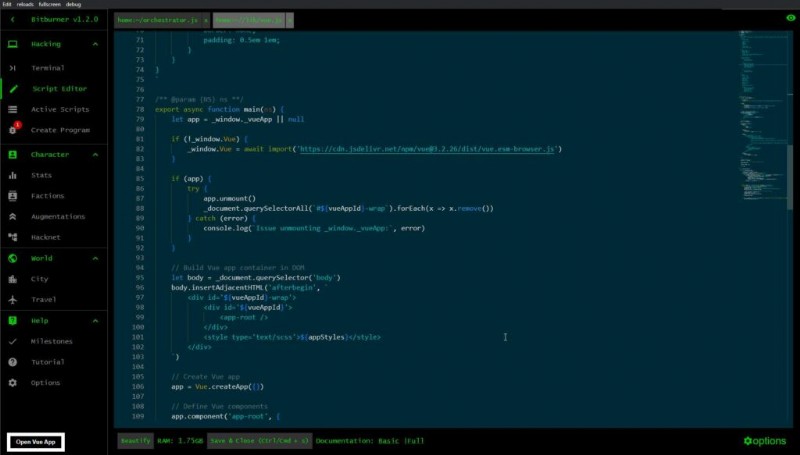This screenshot has height=455, width=800.
Task: Open Basic documentation link
Action: (x=388, y=441)
